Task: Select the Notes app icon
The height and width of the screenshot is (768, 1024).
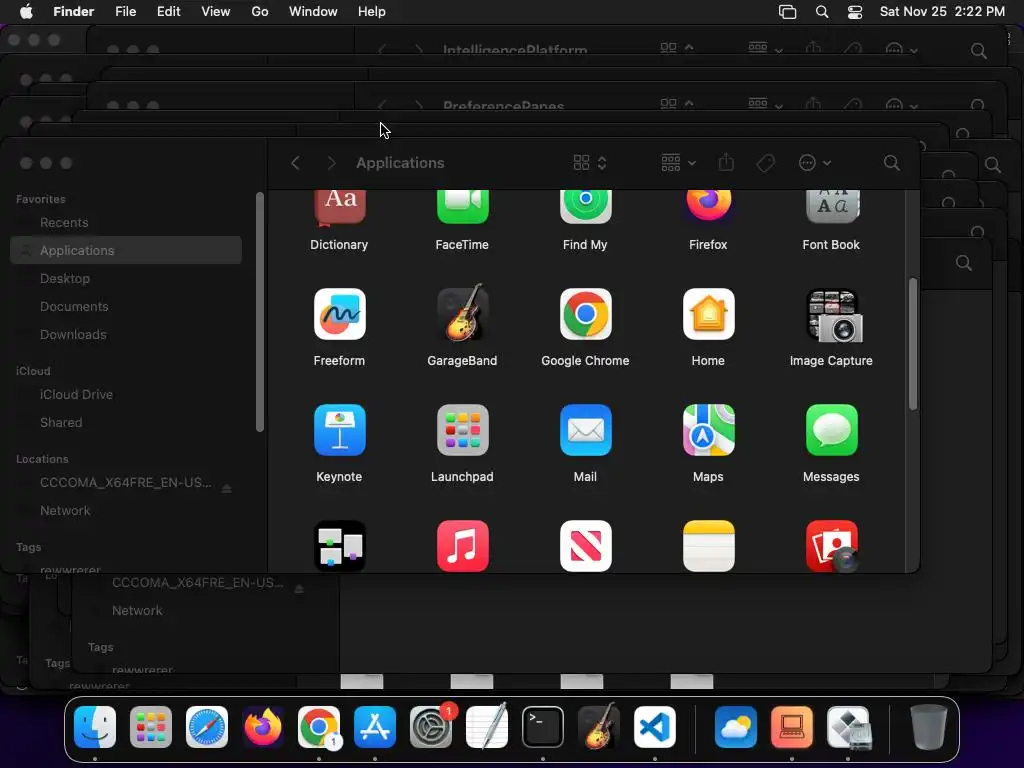Action: [x=708, y=546]
